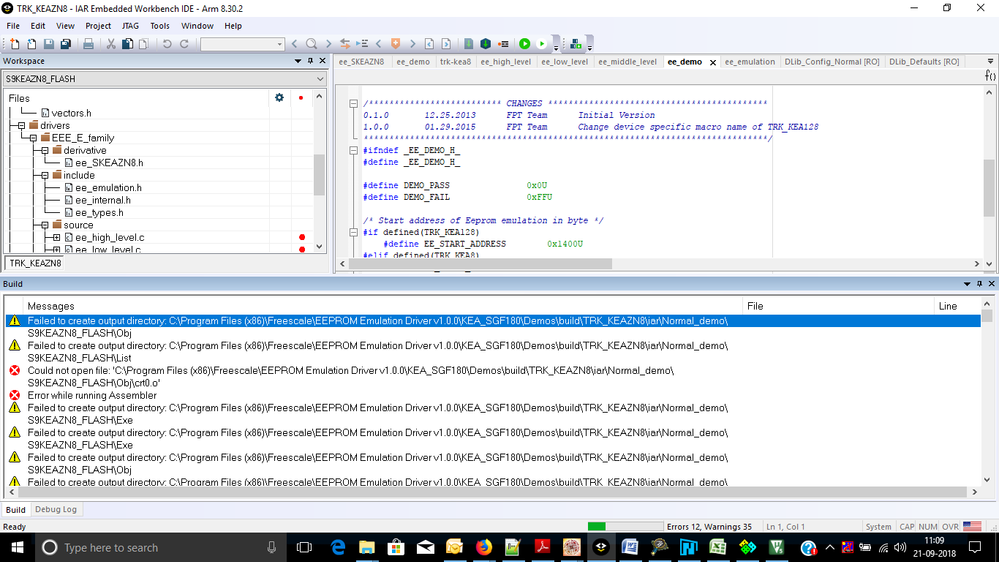This screenshot has width=999, height=562.
Task: Close the ee_demo editor tab
Action: coord(713,62)
